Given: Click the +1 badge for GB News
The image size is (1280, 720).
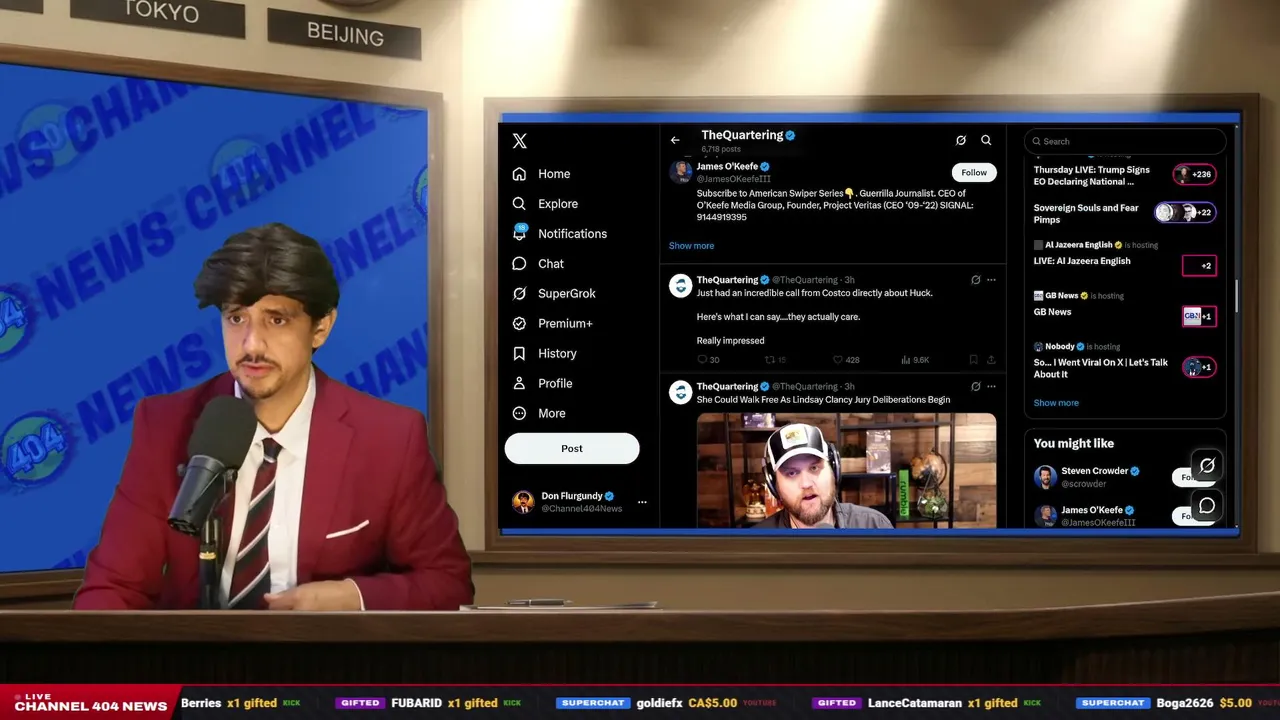Looking at the screenshot, I should coord(1199,316).
